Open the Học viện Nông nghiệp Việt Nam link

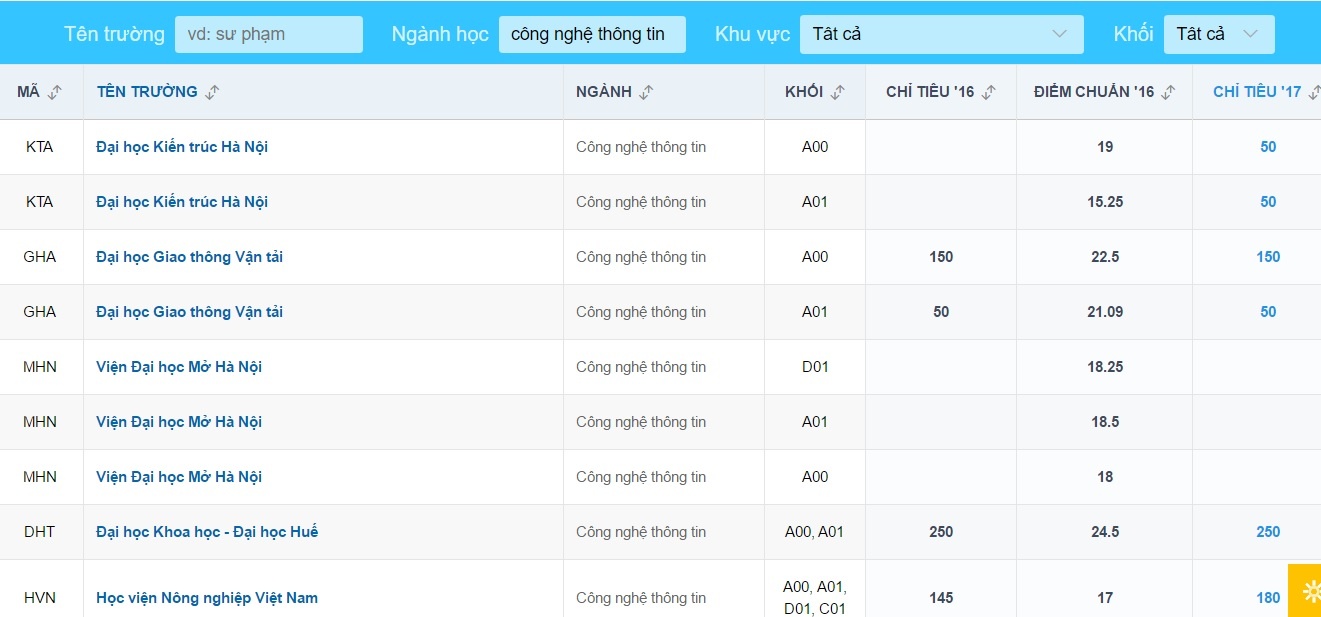(206, 597)
